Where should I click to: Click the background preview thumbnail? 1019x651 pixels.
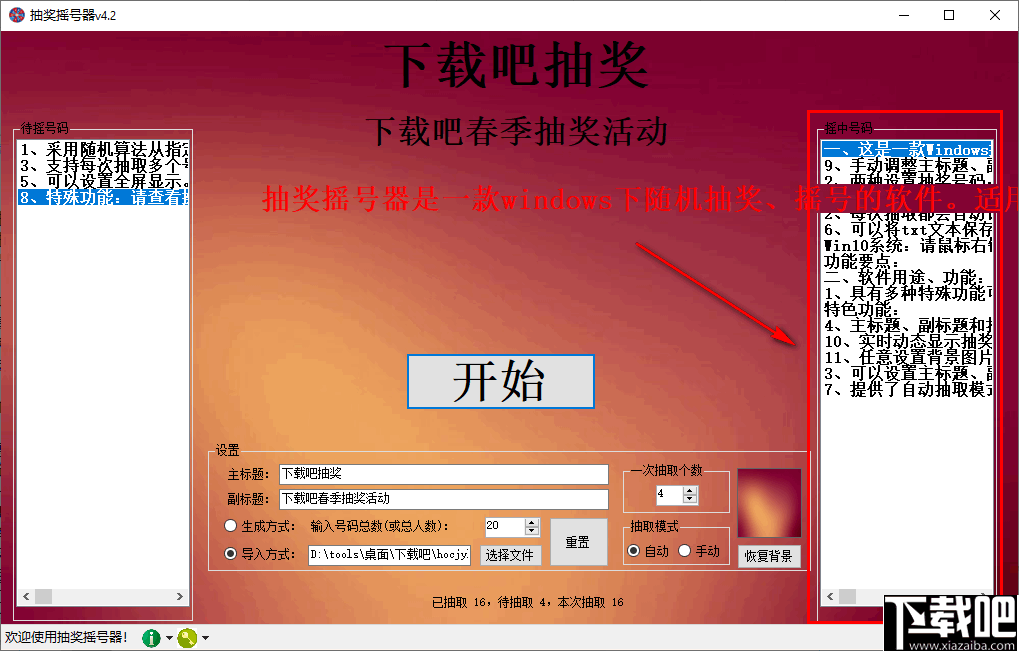(x=769, y=503)
